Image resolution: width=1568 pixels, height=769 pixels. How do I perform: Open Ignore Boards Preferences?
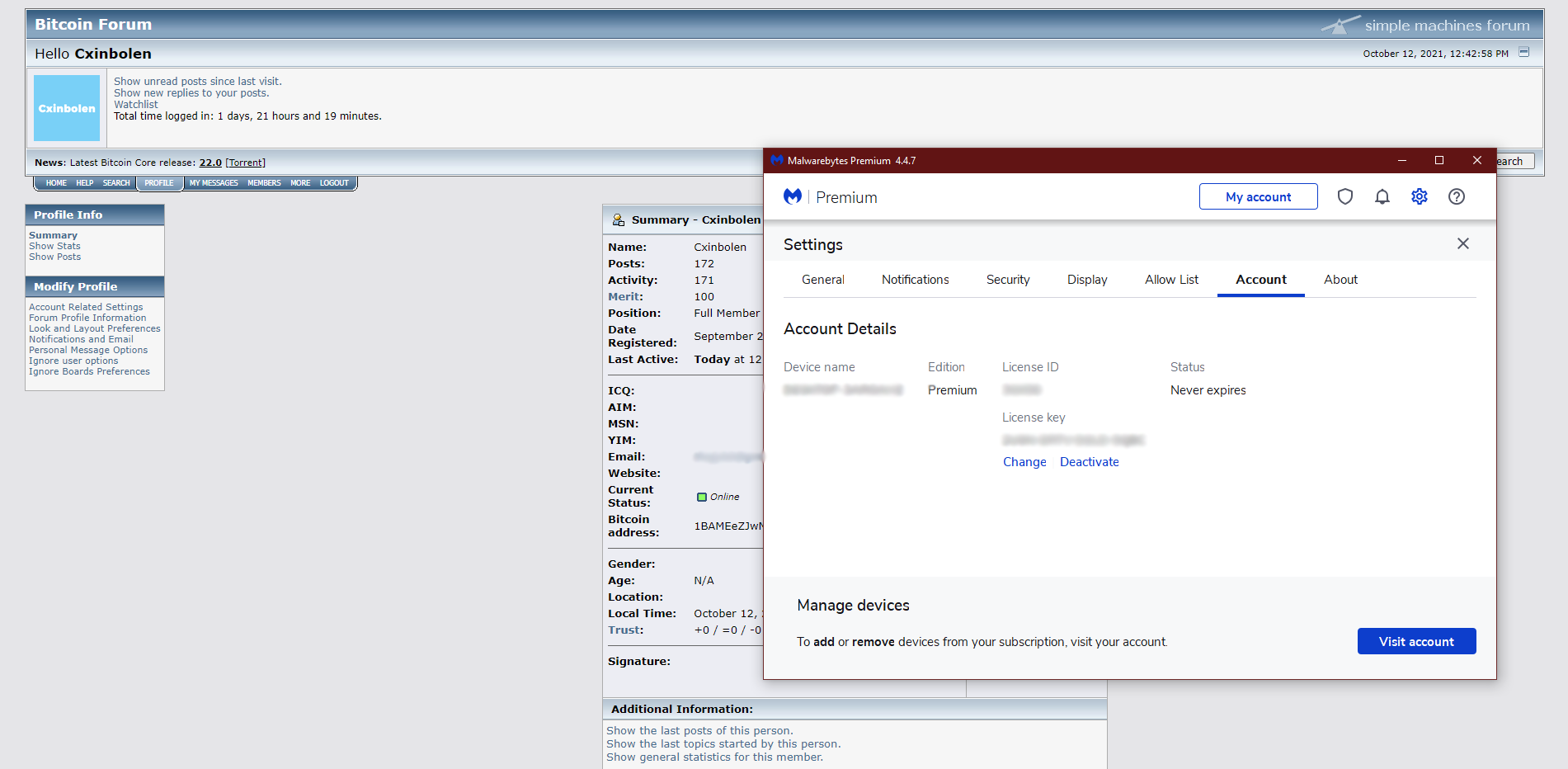point(89,371)
